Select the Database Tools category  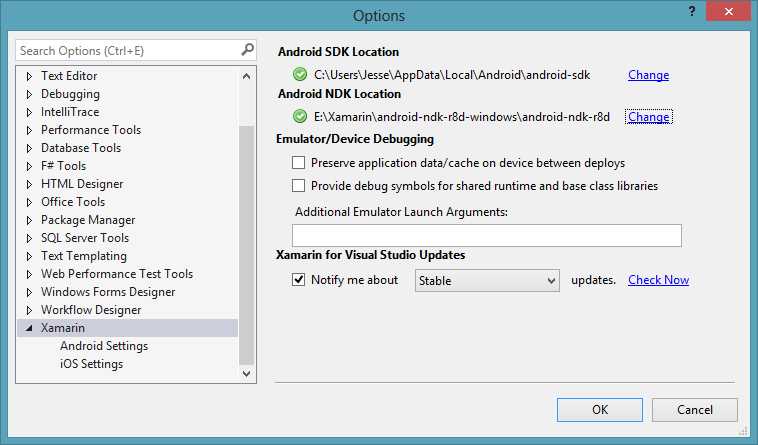pyautogui.click(x=81, y=148)
